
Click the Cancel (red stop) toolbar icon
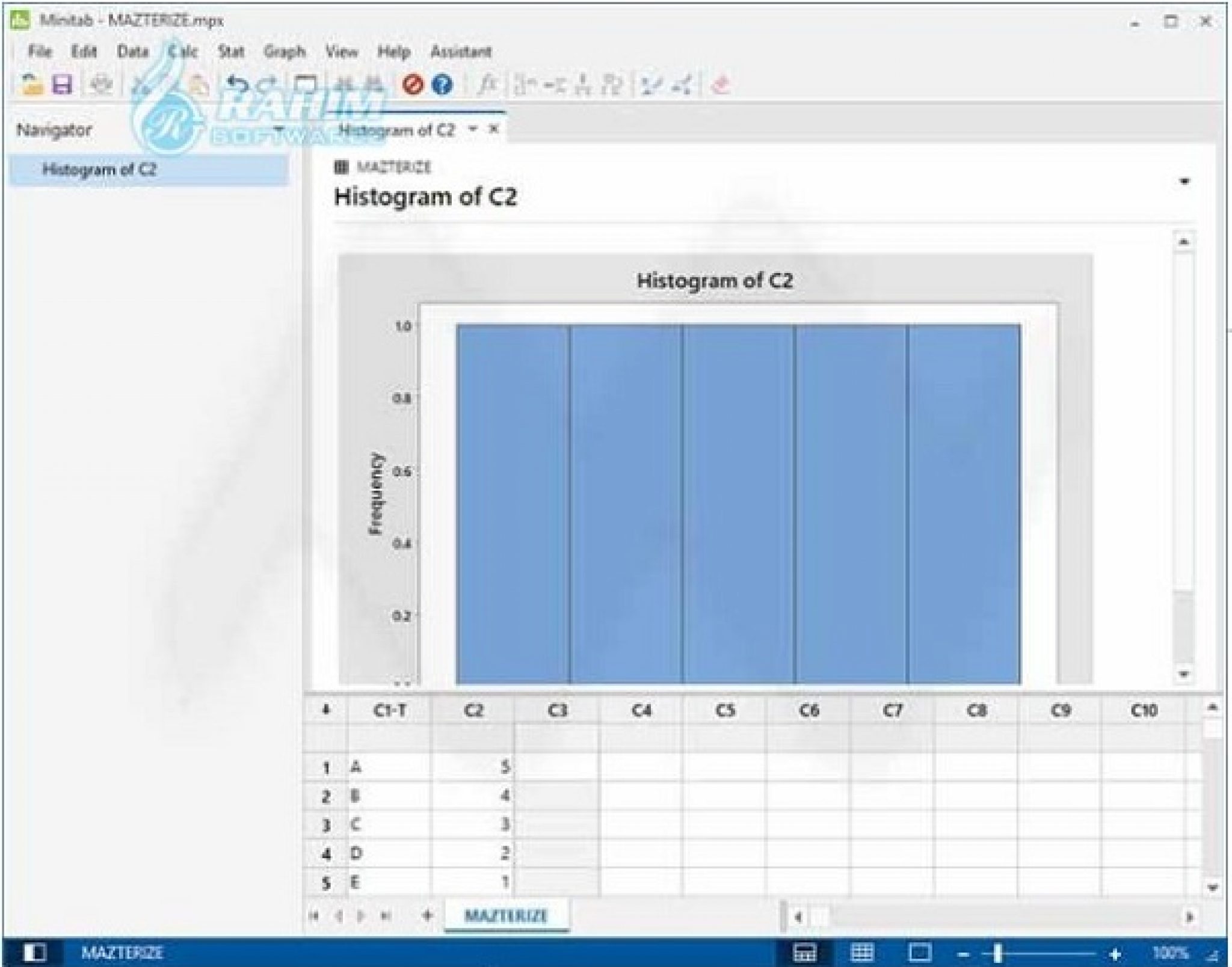411,85
